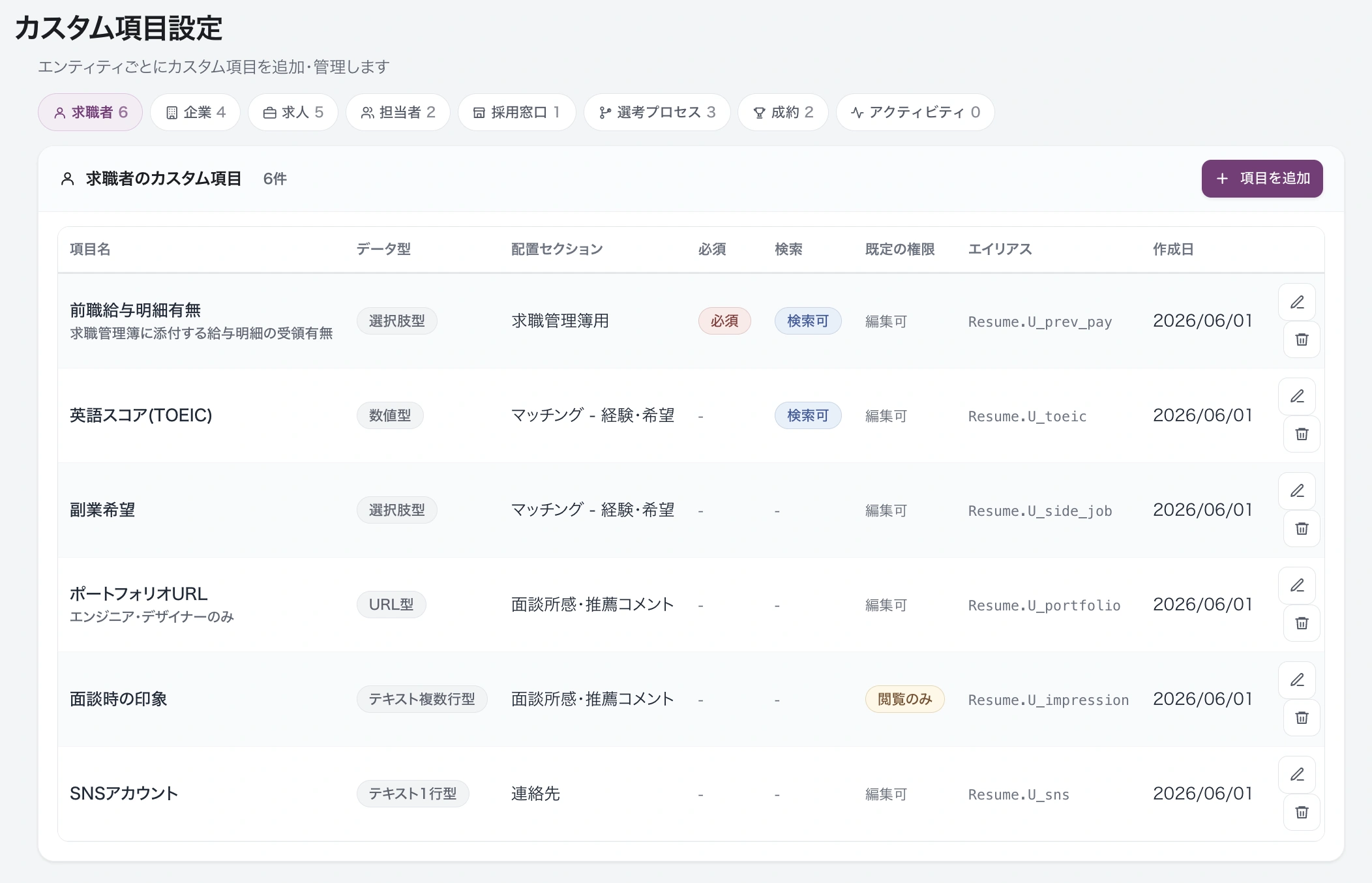Click the 検索可 badge on TOEIC row
The width and height of the screenshot is (1372, 883).
pos(808,415)
